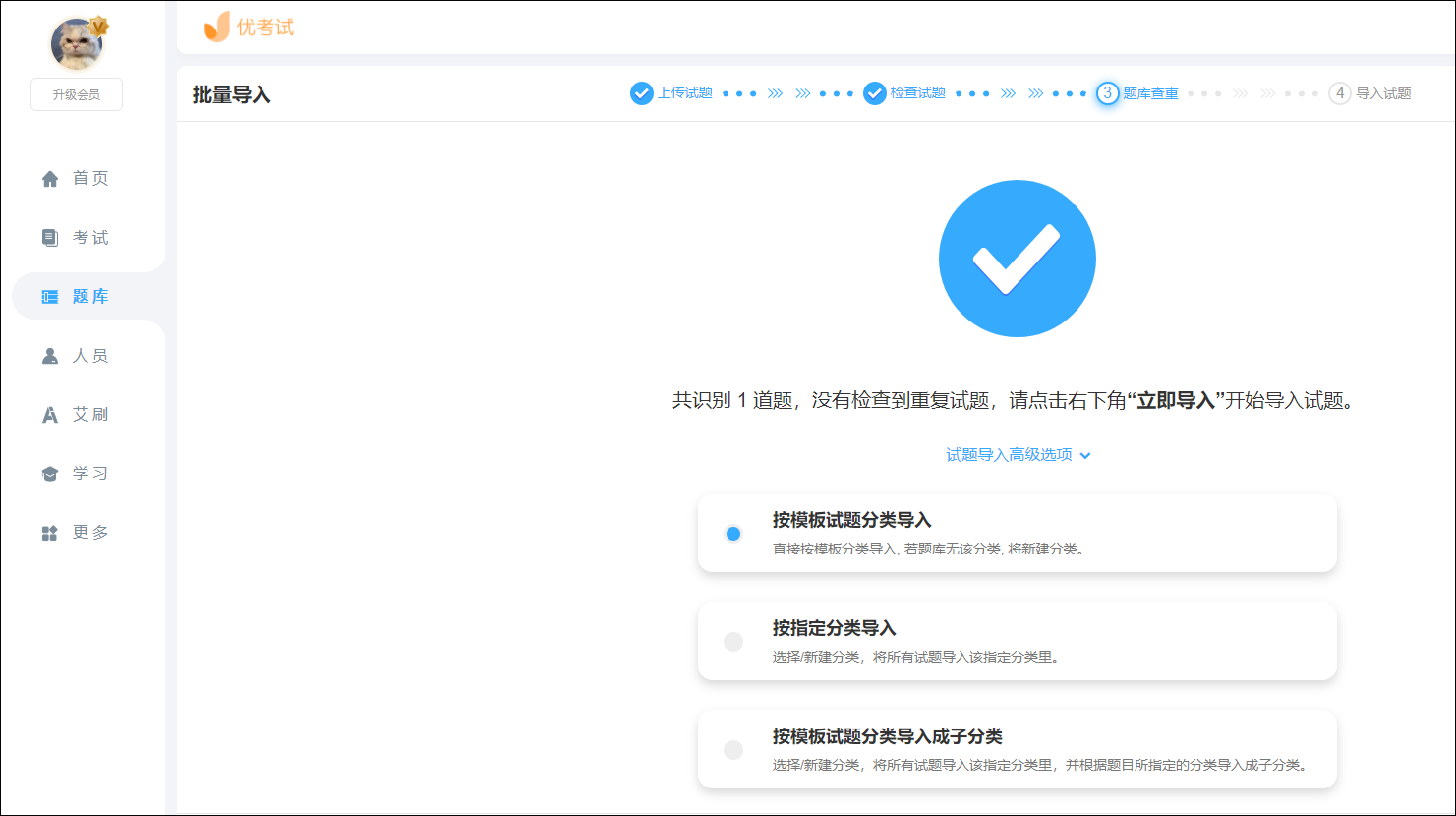Select 按模板试题分类导入成子分类 radio button

[733, 750]
